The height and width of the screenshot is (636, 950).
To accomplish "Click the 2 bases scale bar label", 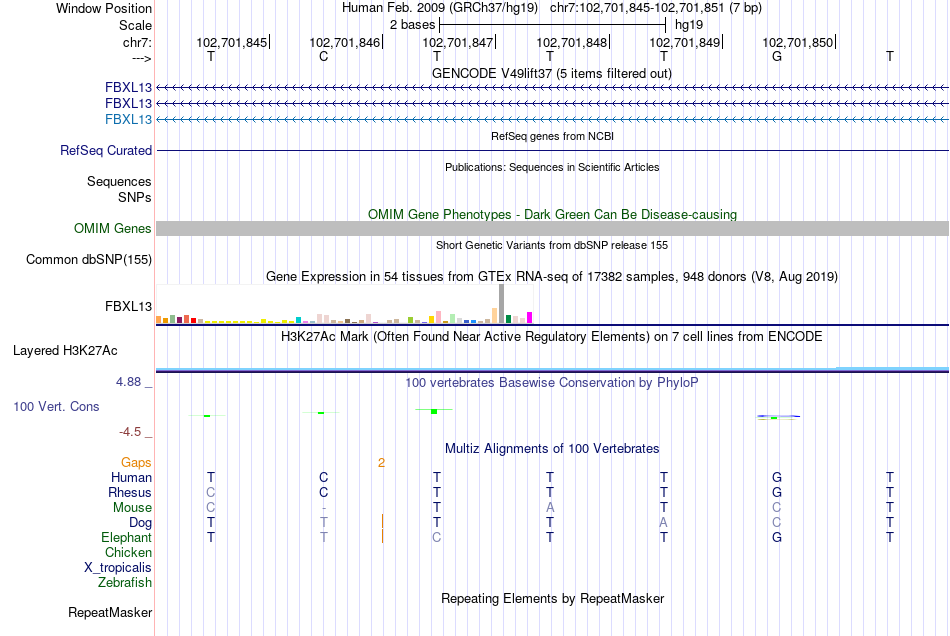I will point(412,25).
